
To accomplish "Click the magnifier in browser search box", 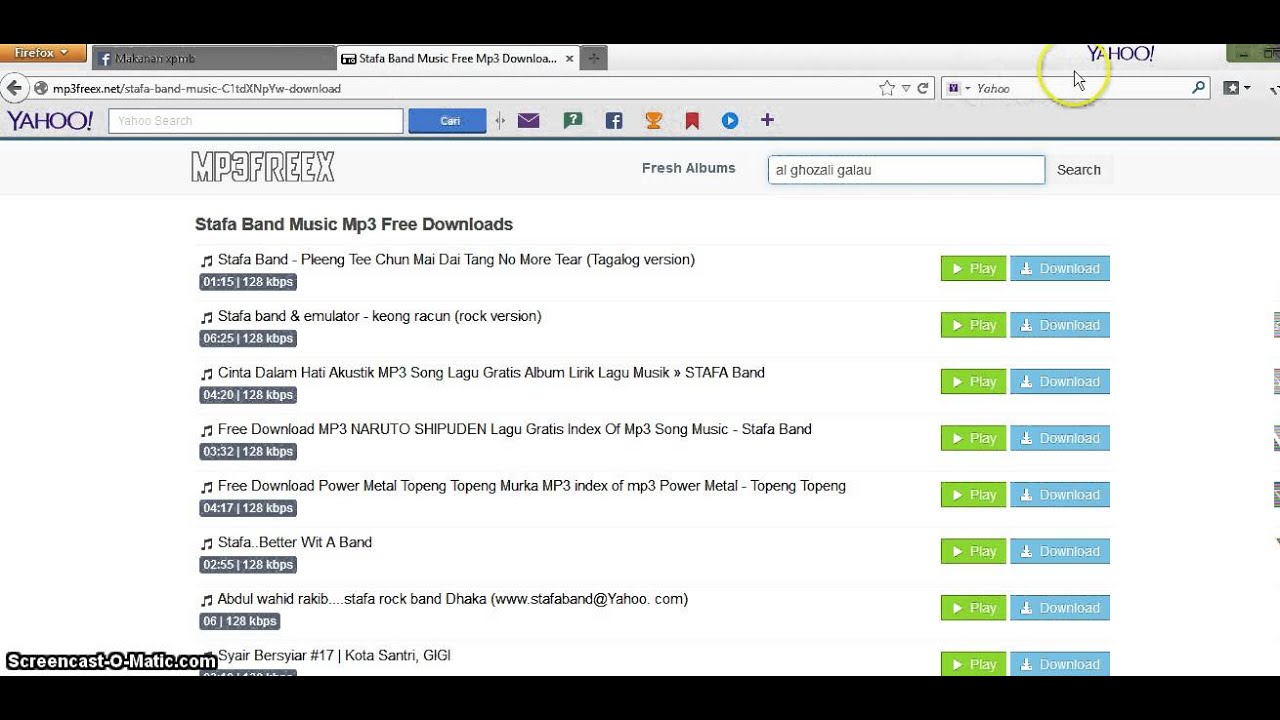I will tap(1198, 88).
